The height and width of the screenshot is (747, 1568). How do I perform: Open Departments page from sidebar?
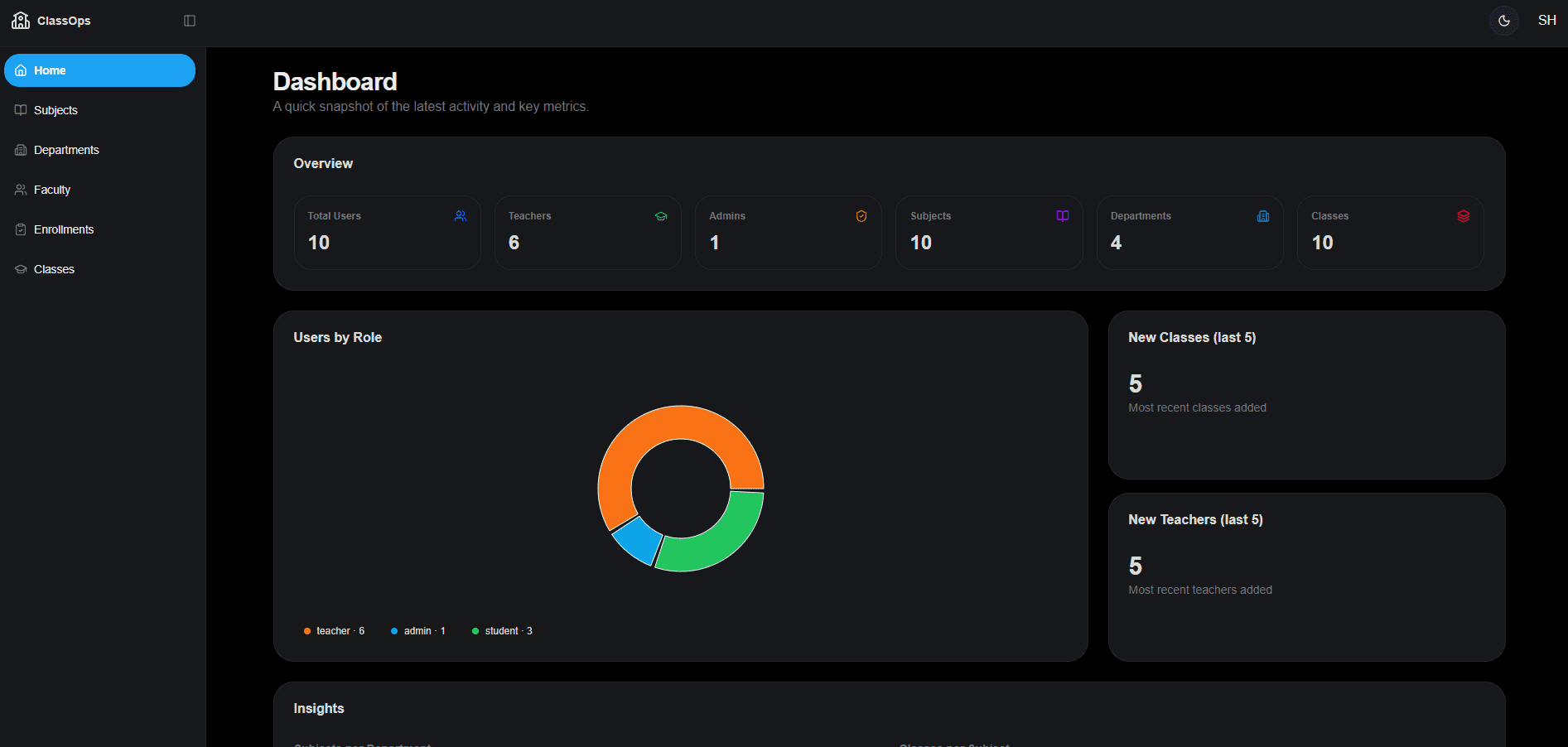(99, 150)
